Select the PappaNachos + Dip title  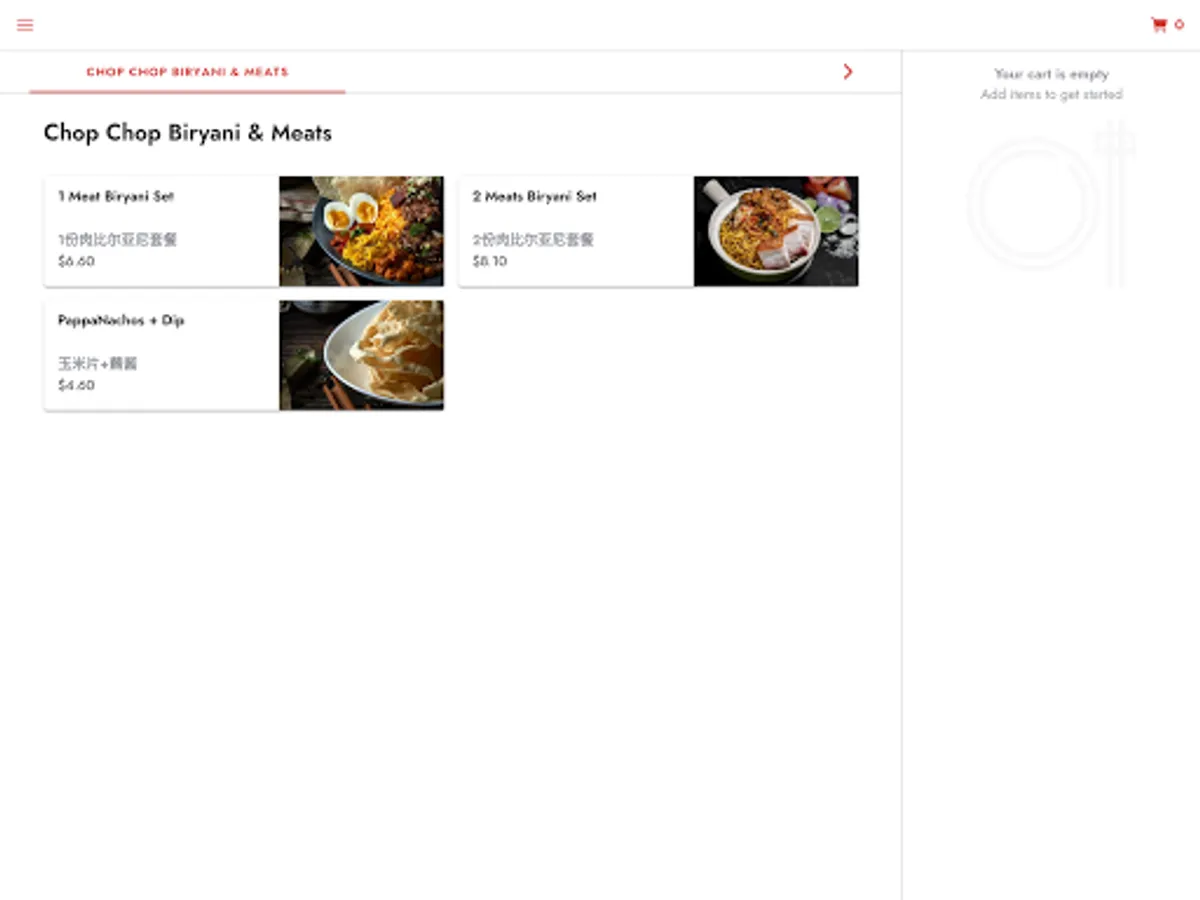tap(121, 321)
